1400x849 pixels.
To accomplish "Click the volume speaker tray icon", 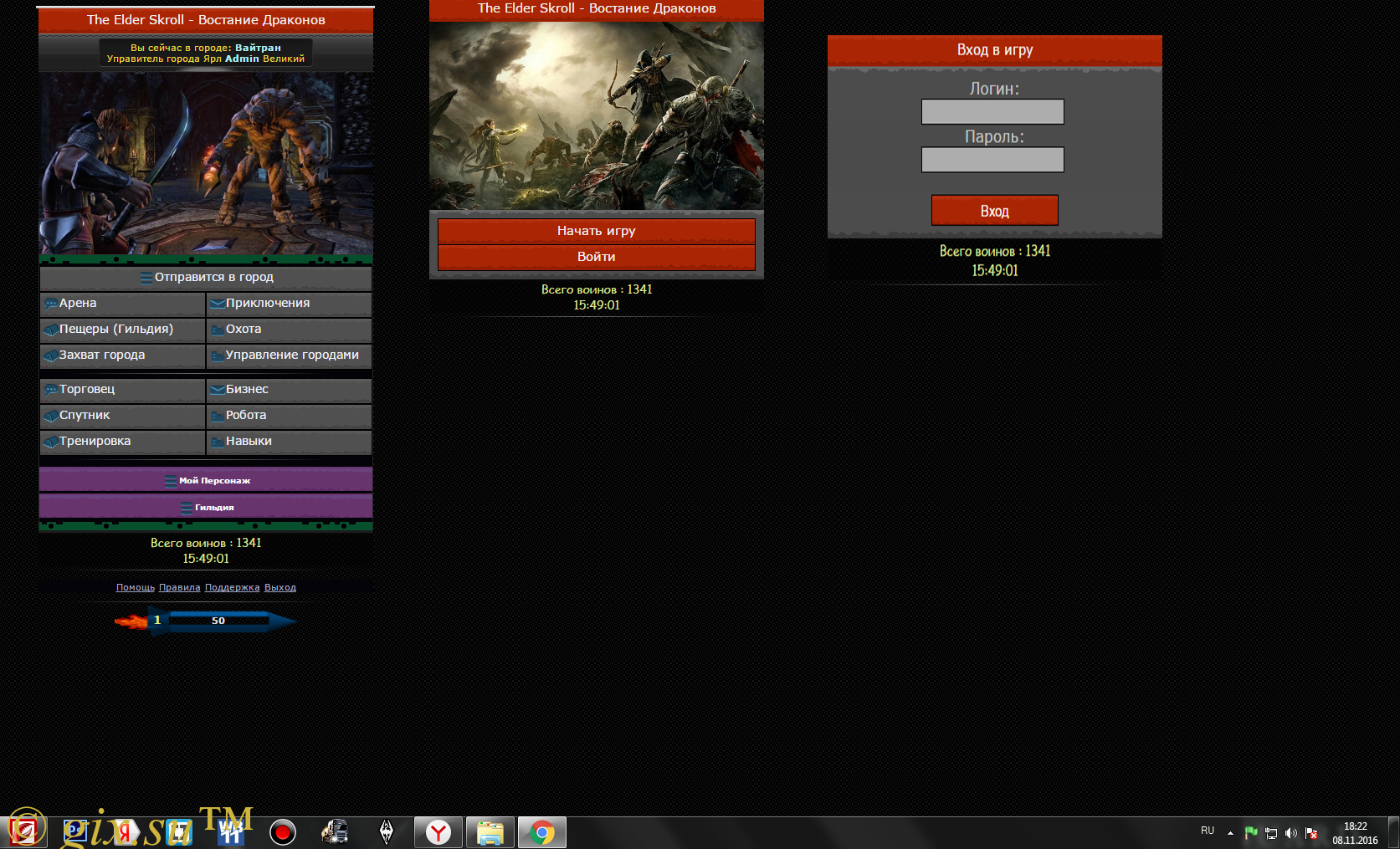I will (1291, 833).
